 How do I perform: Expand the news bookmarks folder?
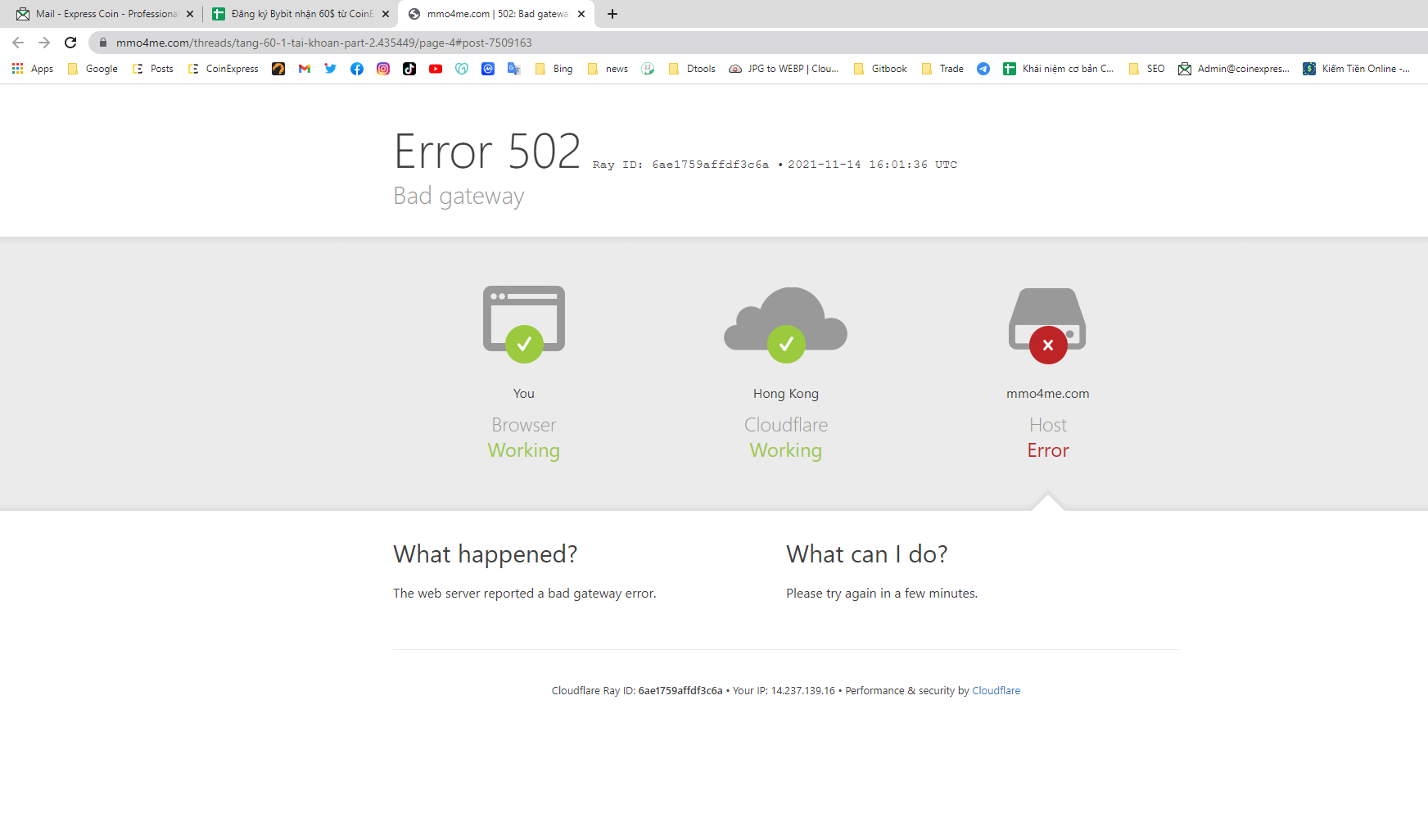(608, 69)
